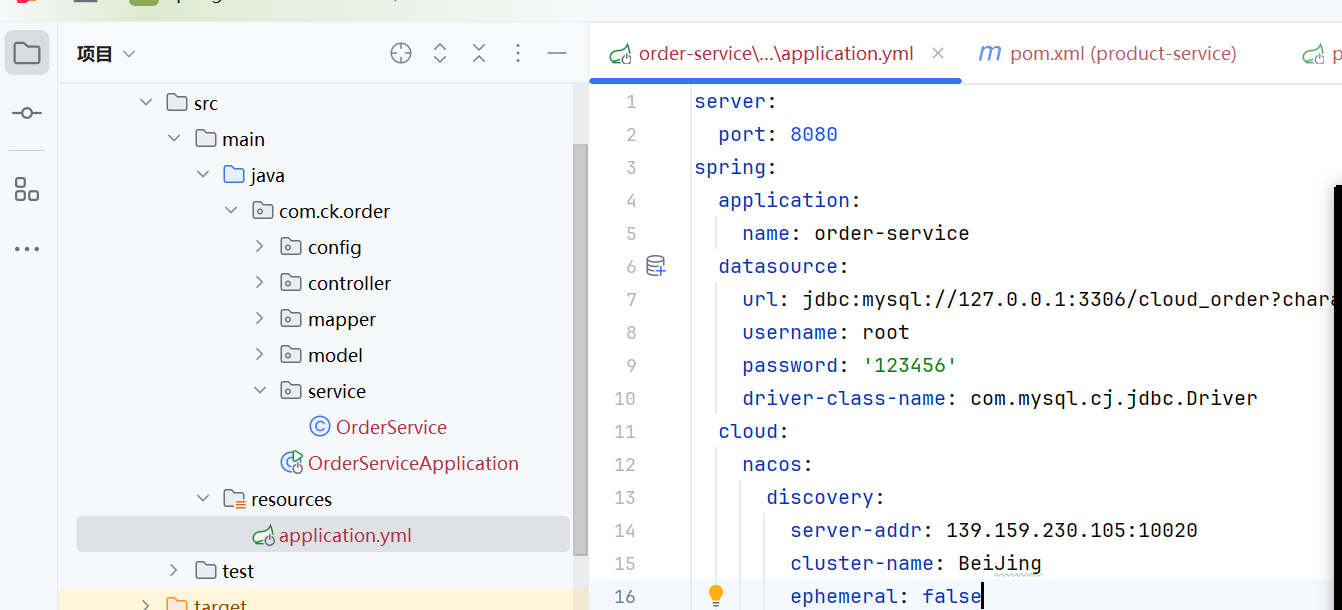
Task: Hide the project panel with minimize dash
Action: tap(557, 54)
